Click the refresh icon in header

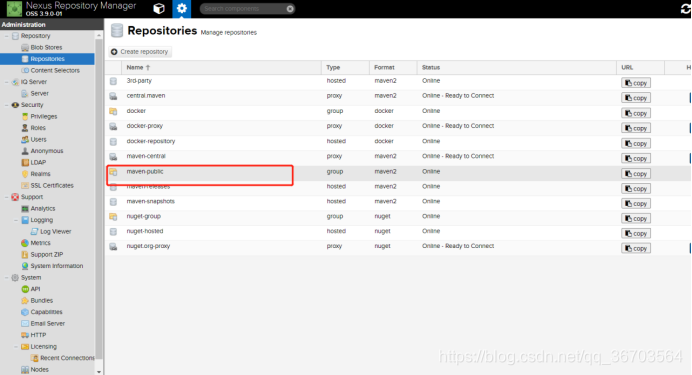tap(685, 9)
